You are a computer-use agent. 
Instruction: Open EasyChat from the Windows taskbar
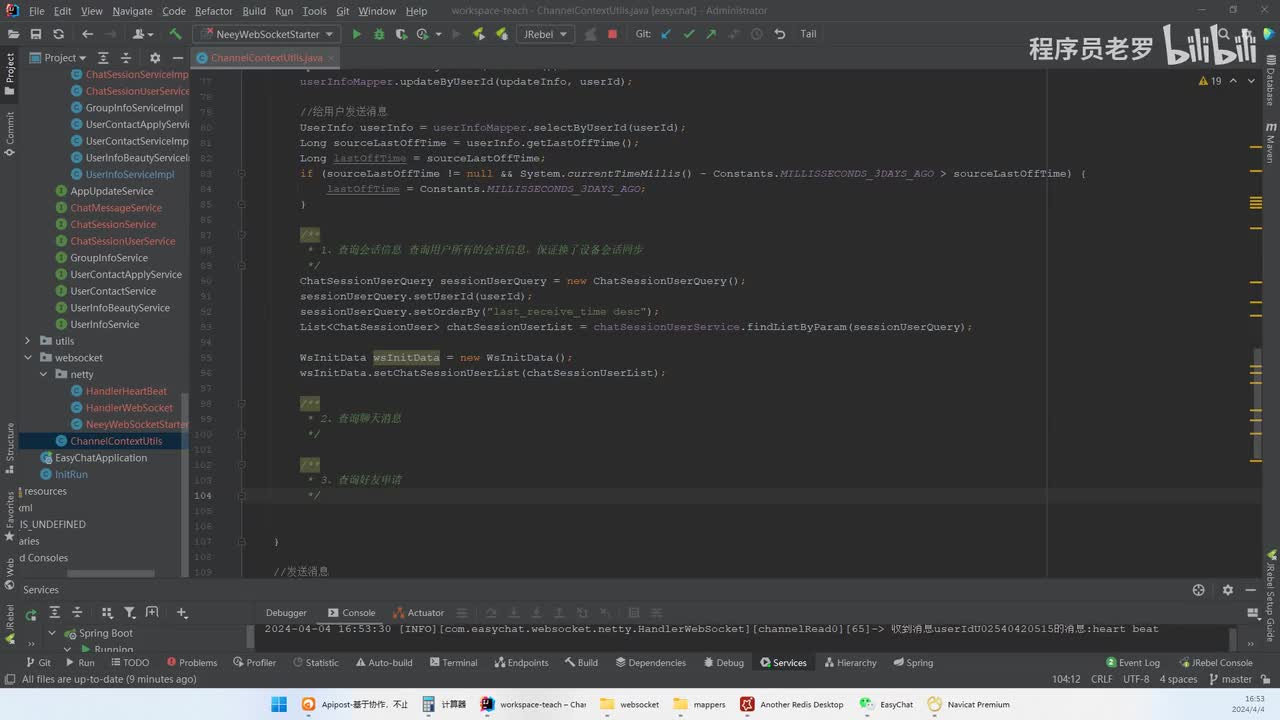point(886,704)
